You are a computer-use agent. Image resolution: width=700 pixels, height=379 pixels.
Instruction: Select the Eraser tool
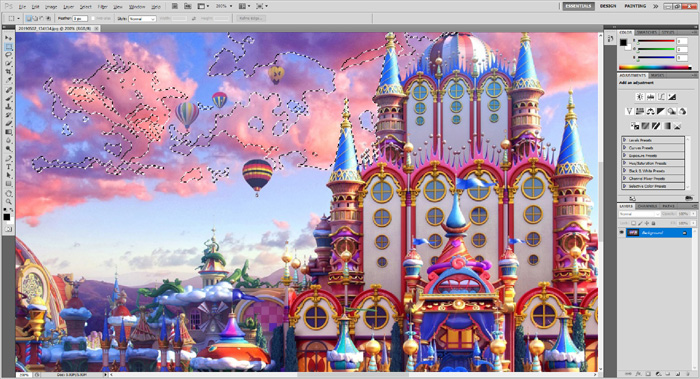coord(8,123)
